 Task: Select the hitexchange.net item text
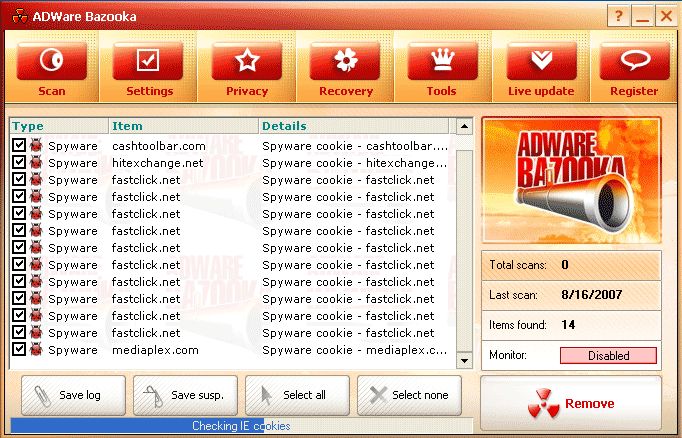click(157, 163)
